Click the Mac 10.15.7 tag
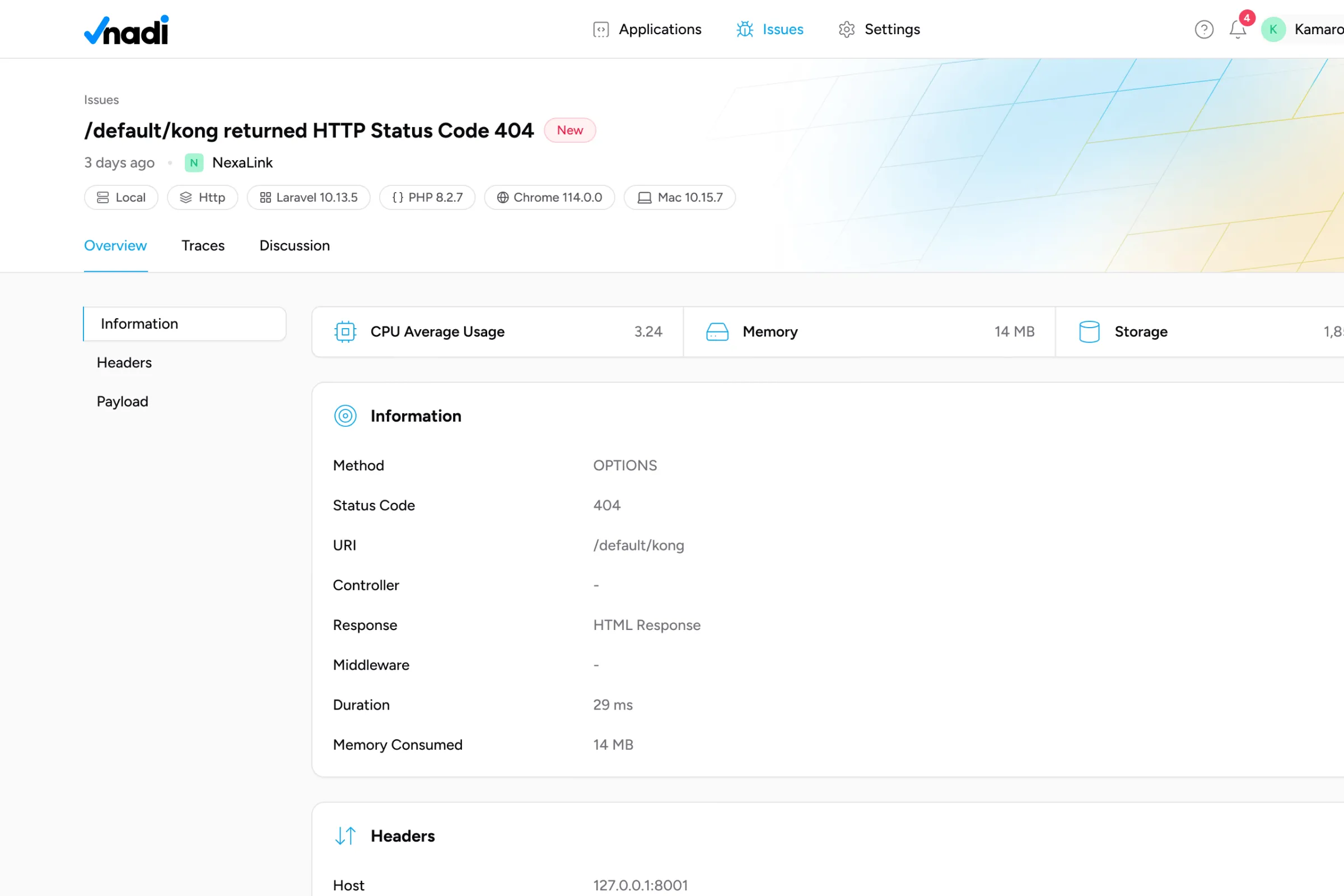The height and width of the screenshot is (896, 1344). (x=680, y=198)
